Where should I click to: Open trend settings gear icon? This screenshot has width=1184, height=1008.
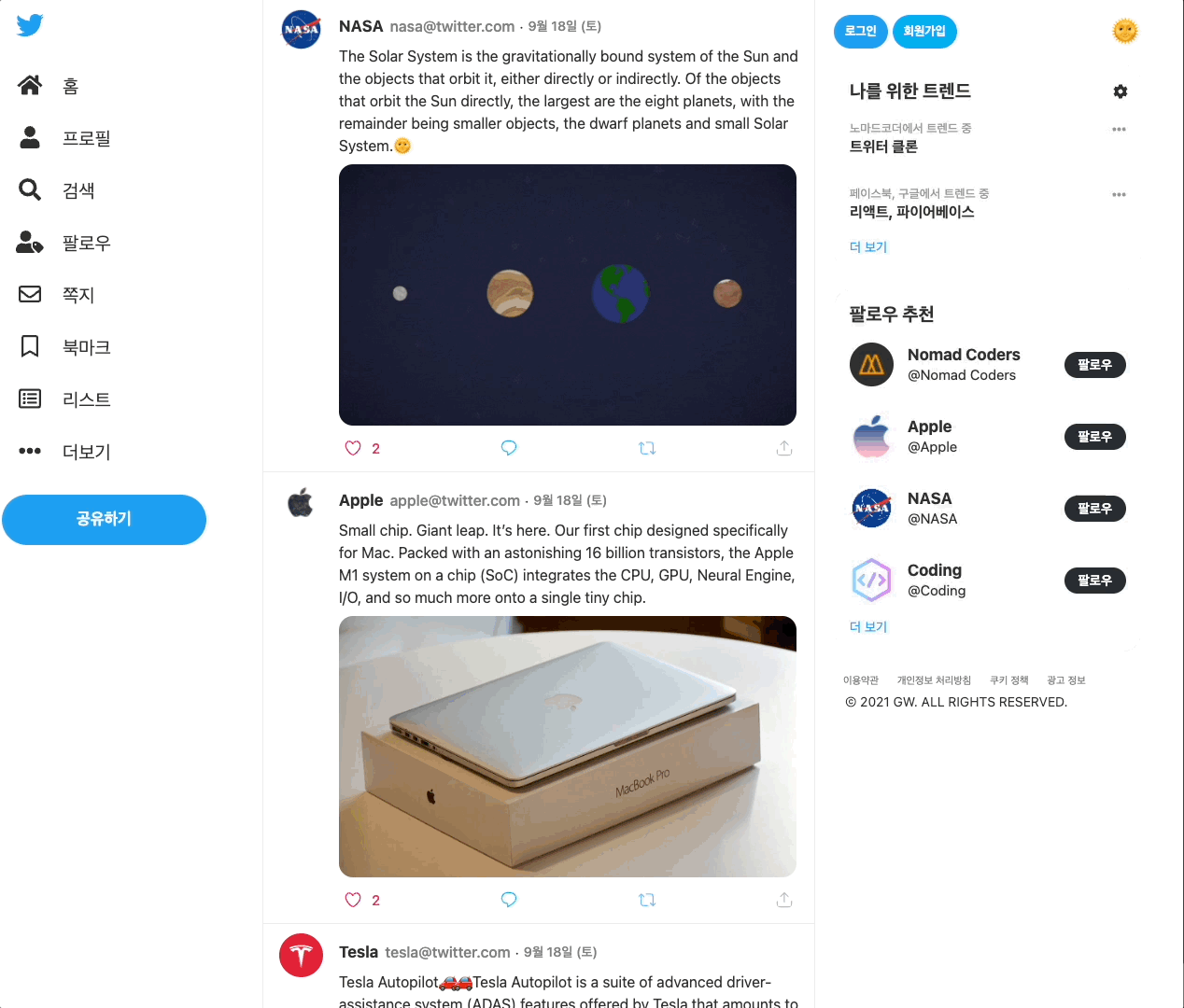pos(1121,91)
